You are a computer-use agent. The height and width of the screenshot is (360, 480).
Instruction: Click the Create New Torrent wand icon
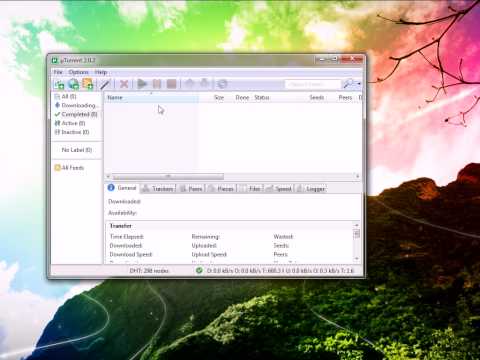click(x=105, y=84)
